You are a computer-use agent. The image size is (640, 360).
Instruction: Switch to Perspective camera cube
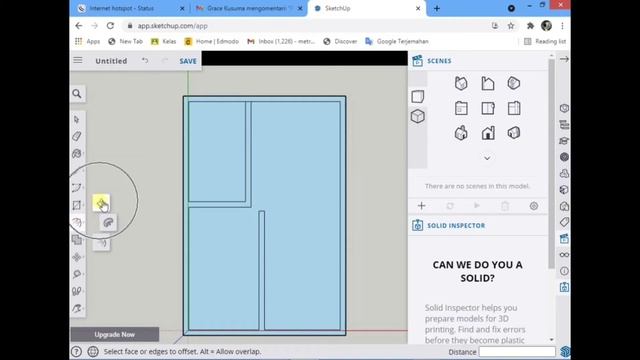point(418,117)
